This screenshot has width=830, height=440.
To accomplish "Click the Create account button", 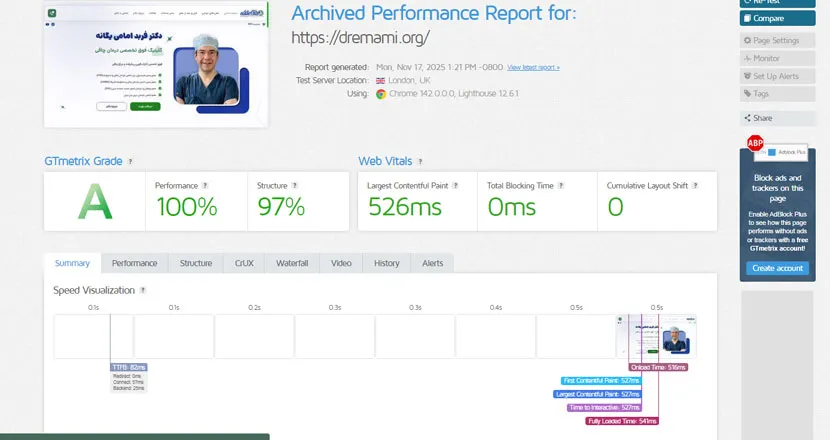I will (x=777, y=268).
